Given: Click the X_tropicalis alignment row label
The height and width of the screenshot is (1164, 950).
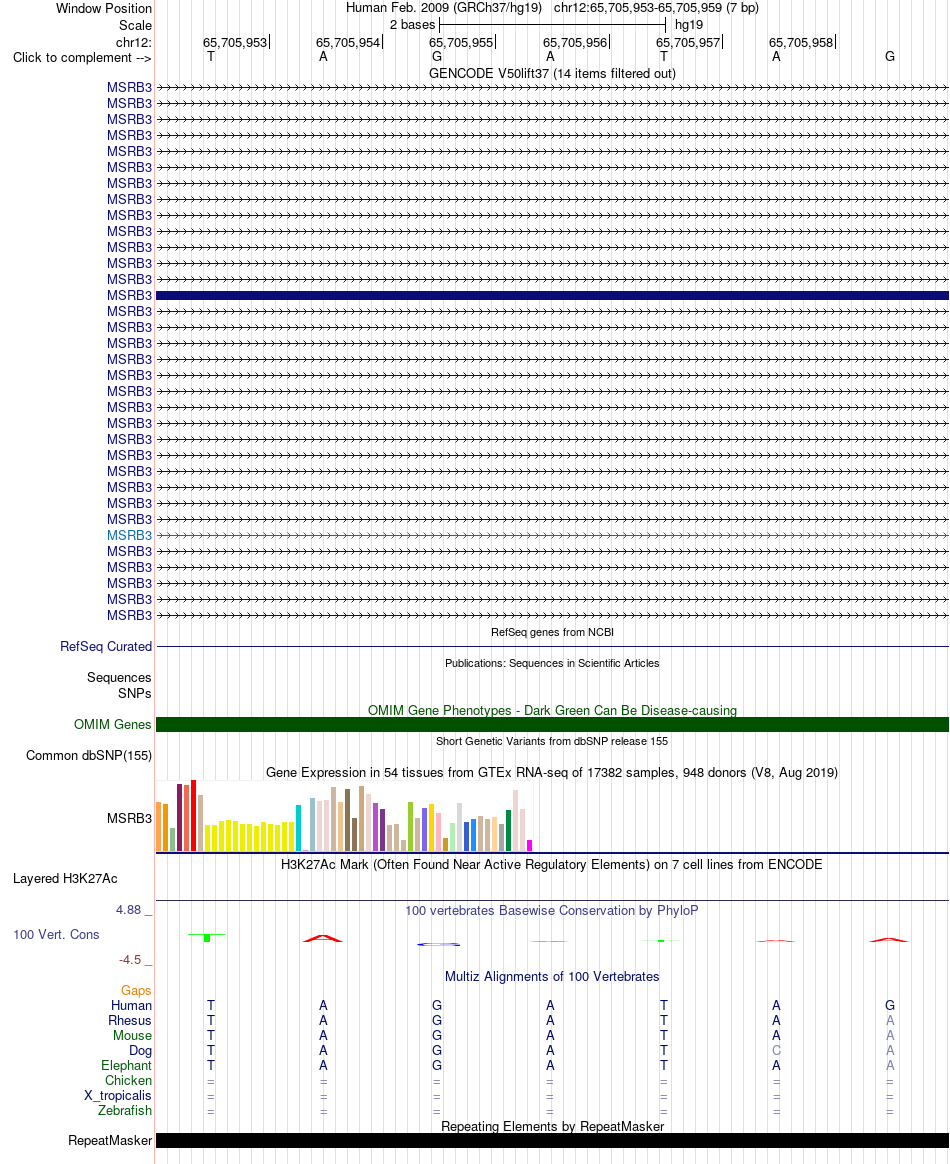Looking at the screenshot, I should 118,1096.
